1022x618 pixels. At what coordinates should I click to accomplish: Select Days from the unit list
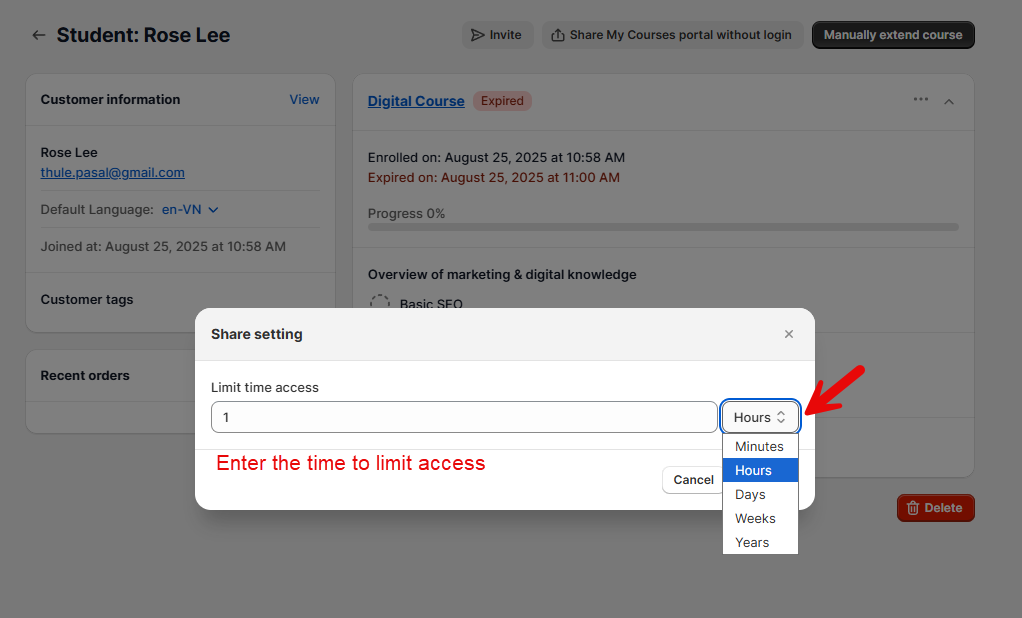tap(759, 494)
